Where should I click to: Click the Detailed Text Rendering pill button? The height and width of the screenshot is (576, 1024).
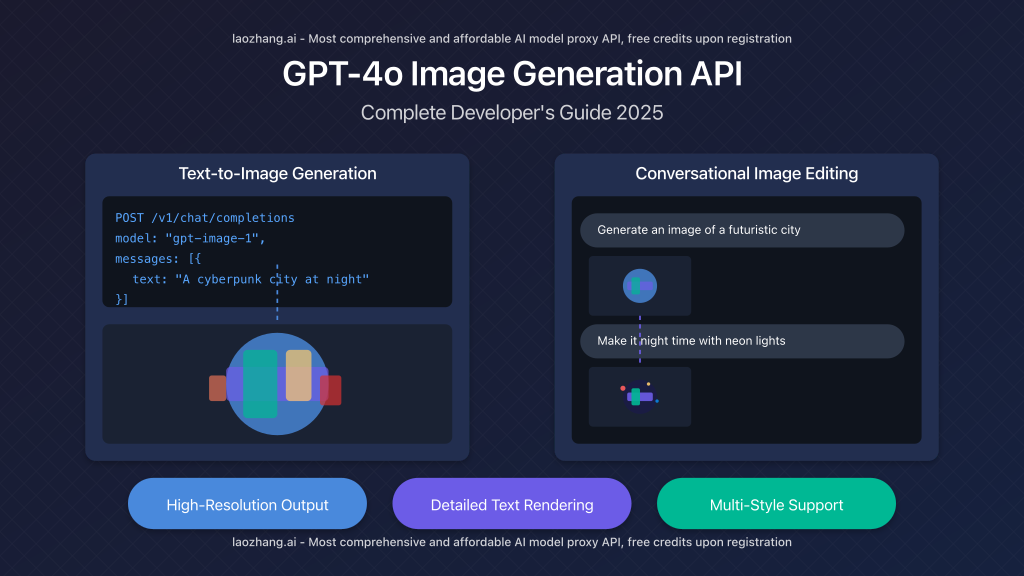[x=511, y=504]
